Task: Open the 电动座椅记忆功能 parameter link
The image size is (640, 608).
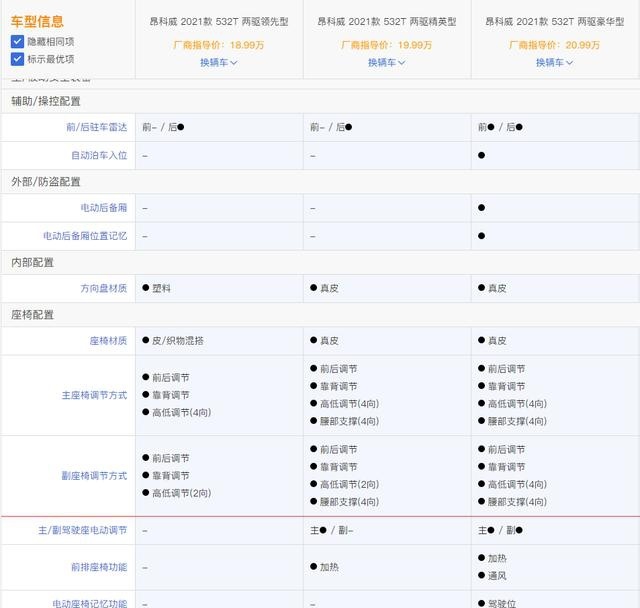Action: [x=90, y=603]
